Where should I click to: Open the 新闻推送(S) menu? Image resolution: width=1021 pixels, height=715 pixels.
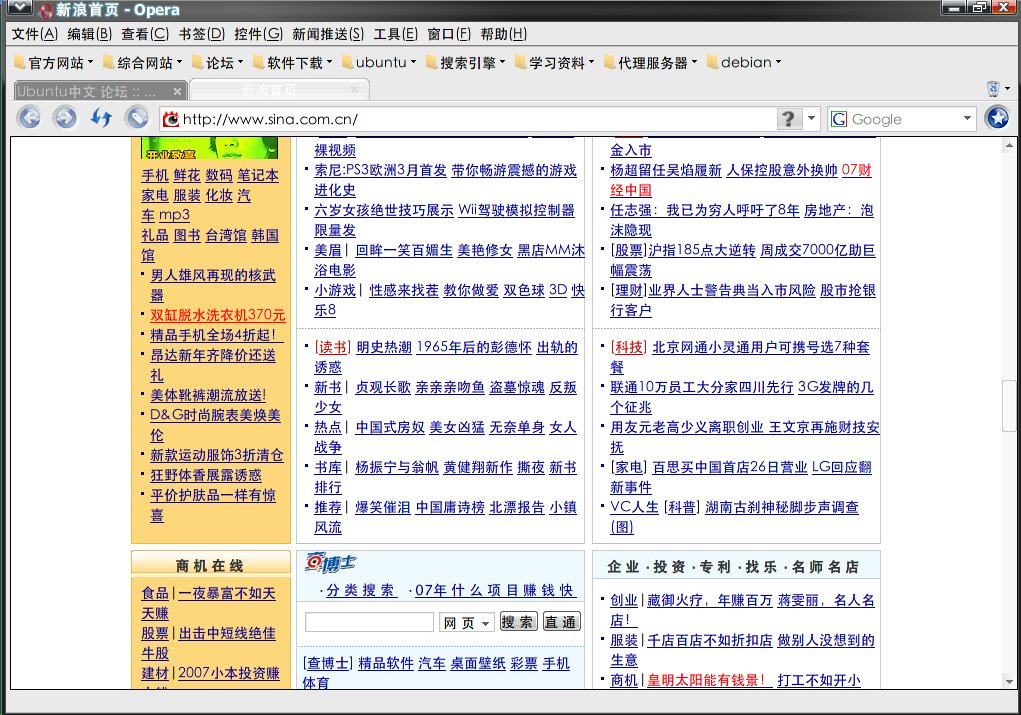coord(328,34)
